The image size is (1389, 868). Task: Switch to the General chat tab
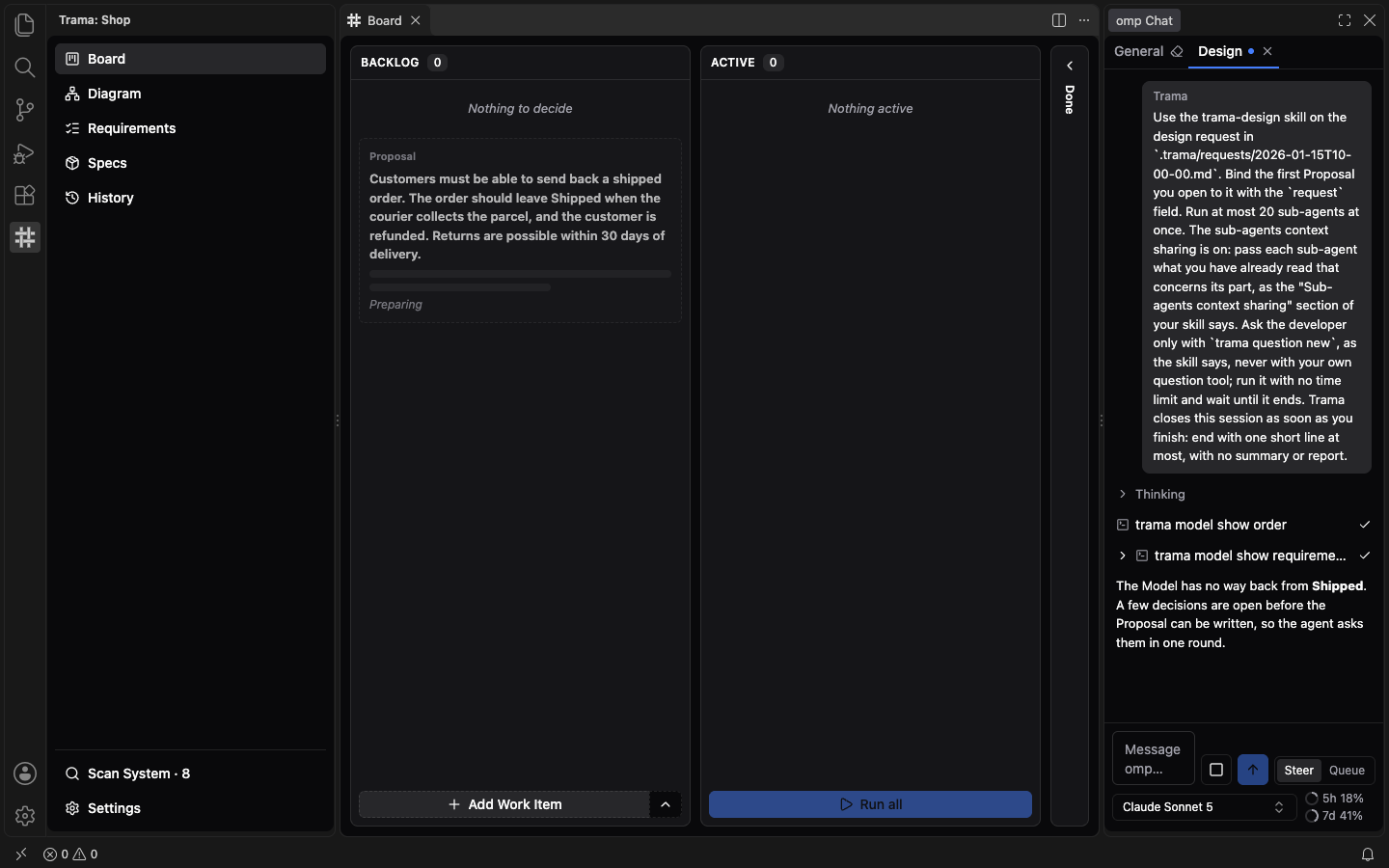(1138, 51)
